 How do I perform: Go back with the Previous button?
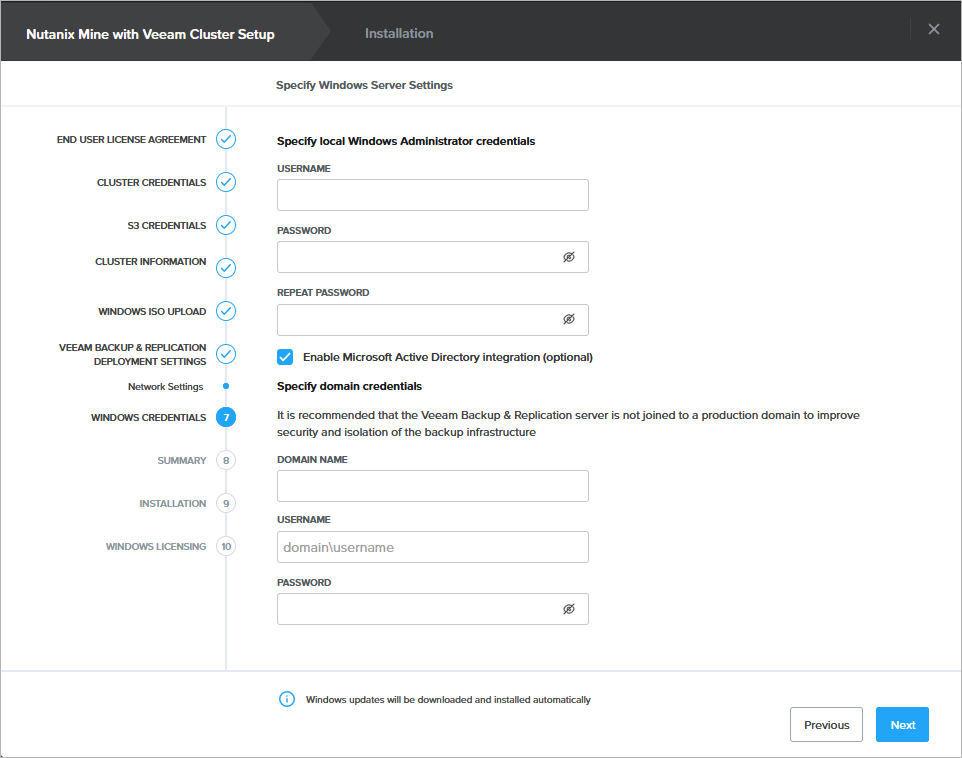tap(826, 725)
